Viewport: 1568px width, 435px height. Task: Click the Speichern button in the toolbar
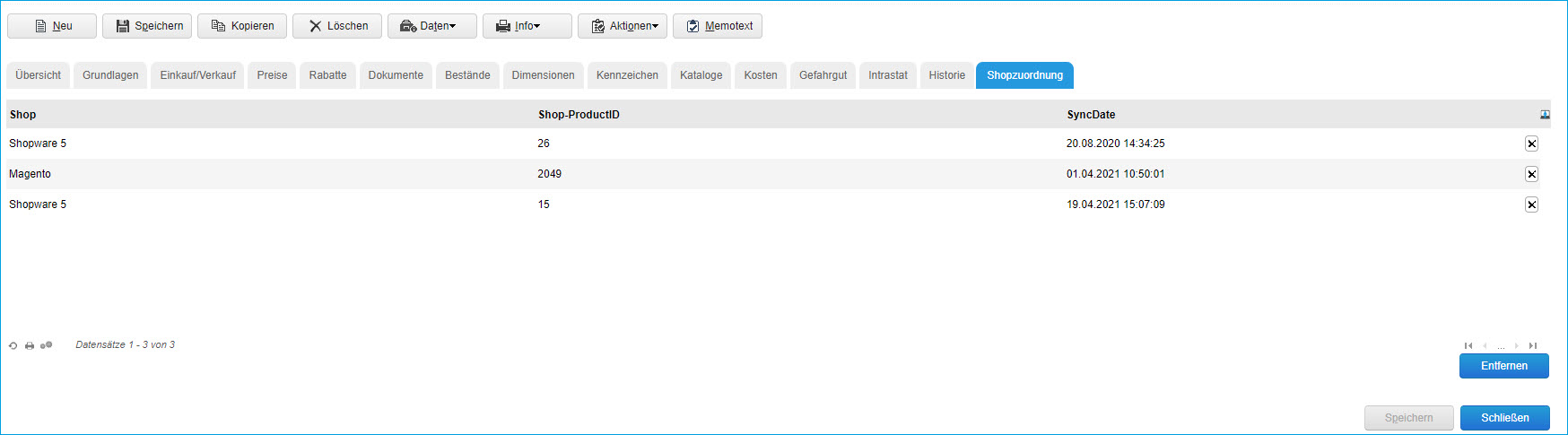147,26
